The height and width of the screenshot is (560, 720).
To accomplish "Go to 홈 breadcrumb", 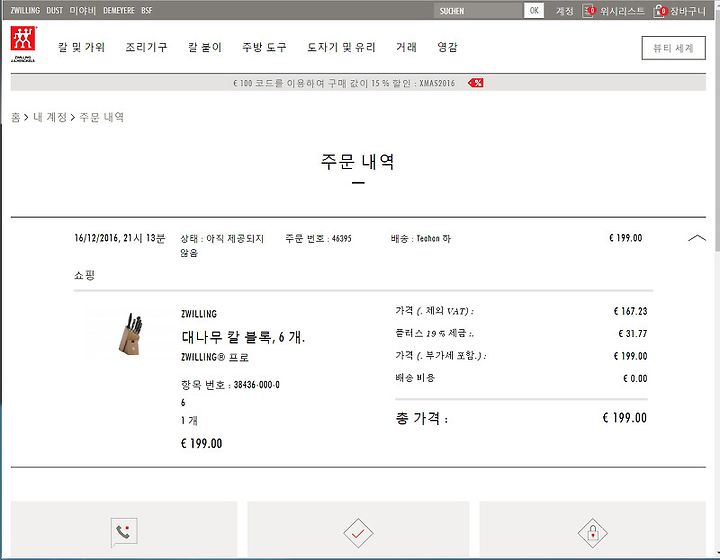I will click(x=16, y=118).
